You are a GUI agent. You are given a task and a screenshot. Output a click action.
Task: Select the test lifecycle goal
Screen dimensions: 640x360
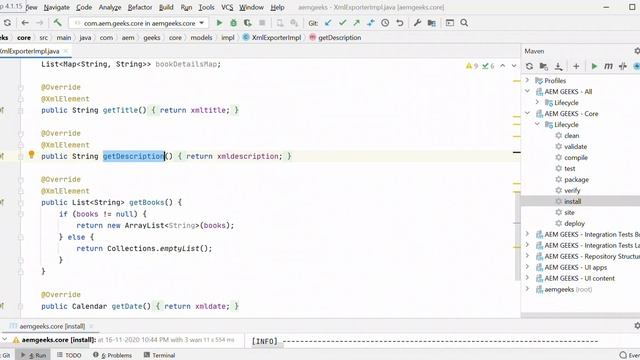tap(569, 169)
